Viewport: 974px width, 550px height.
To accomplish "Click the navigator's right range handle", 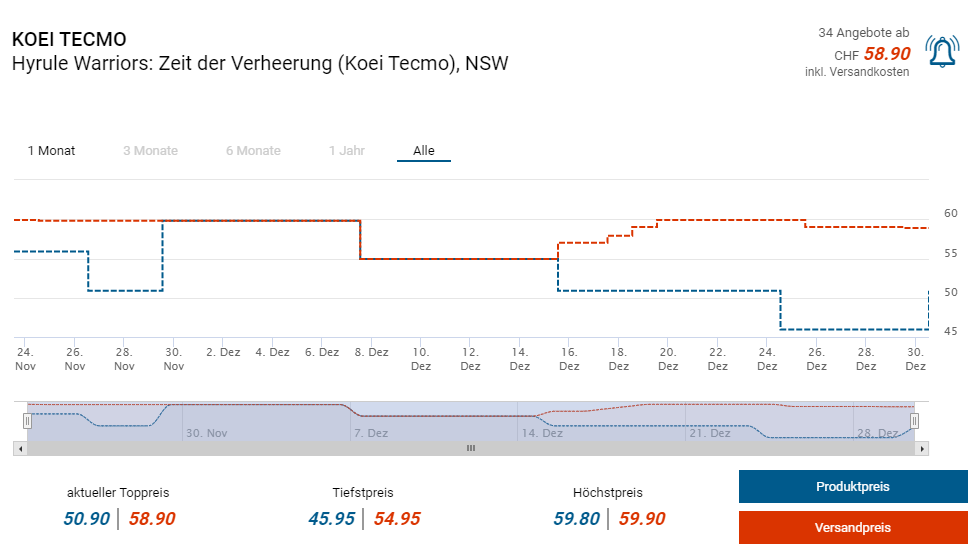I will click(x=914, y=421).
